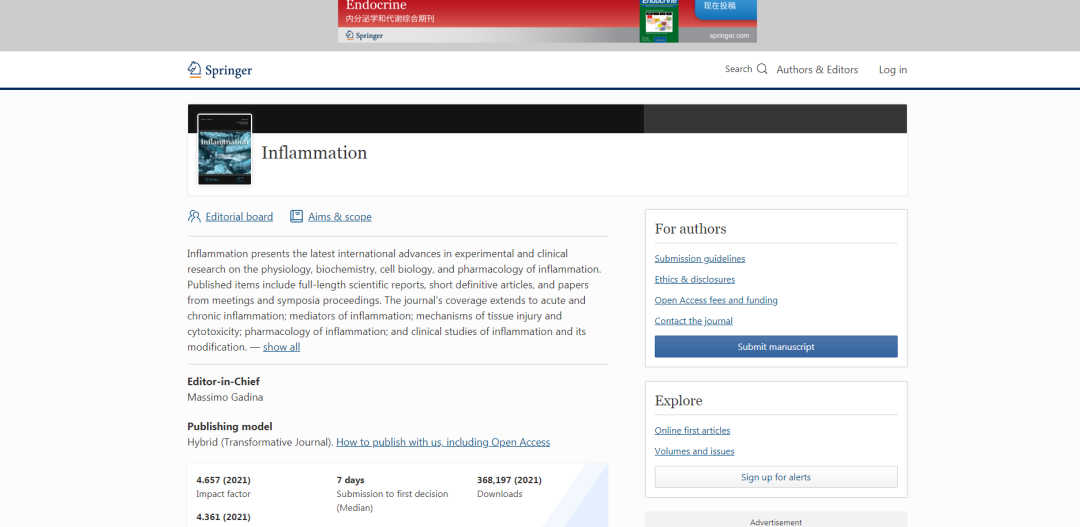Click the search magnifier icon

[x=762, y=69]
